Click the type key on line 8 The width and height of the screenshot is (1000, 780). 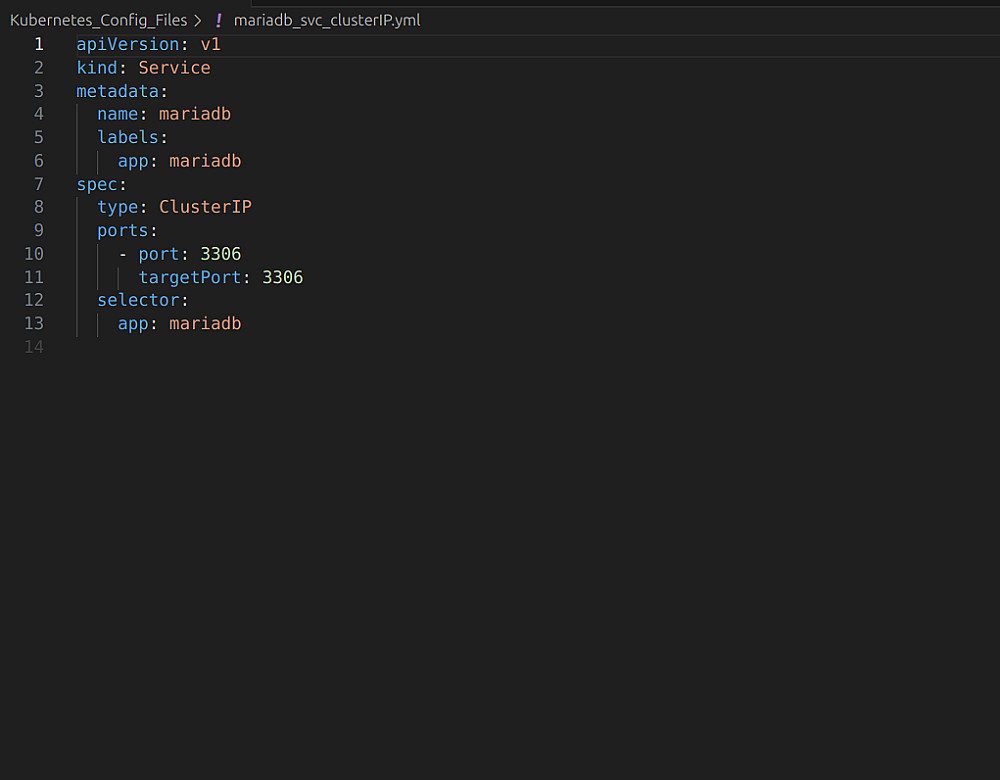click(117, 207)
